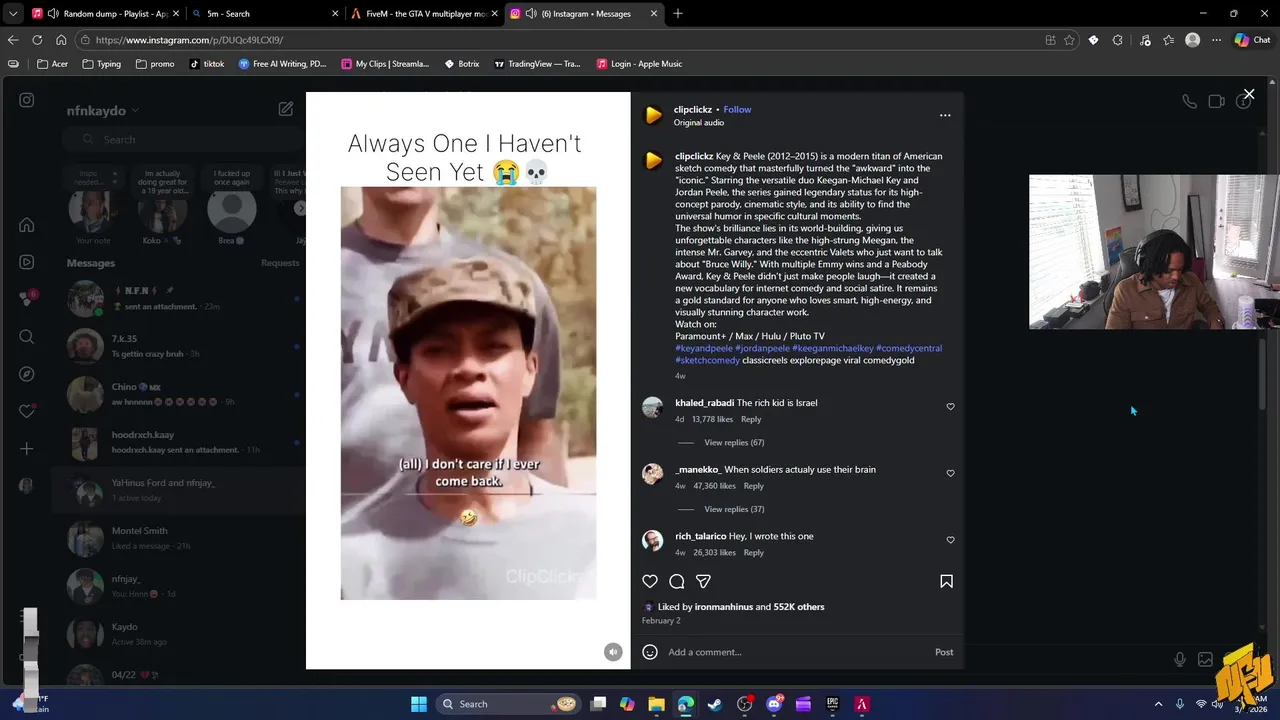Open Explore compass in the sidebar
The width and height of the screenshot is (1280, 720).
point(27,374)
